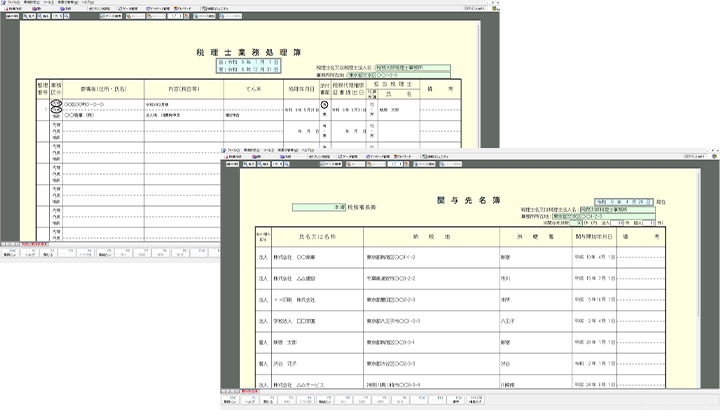Toggle the second circled 区分 option in row one
The height and width of the screenshot is (410, 720).
click(57, 113)
